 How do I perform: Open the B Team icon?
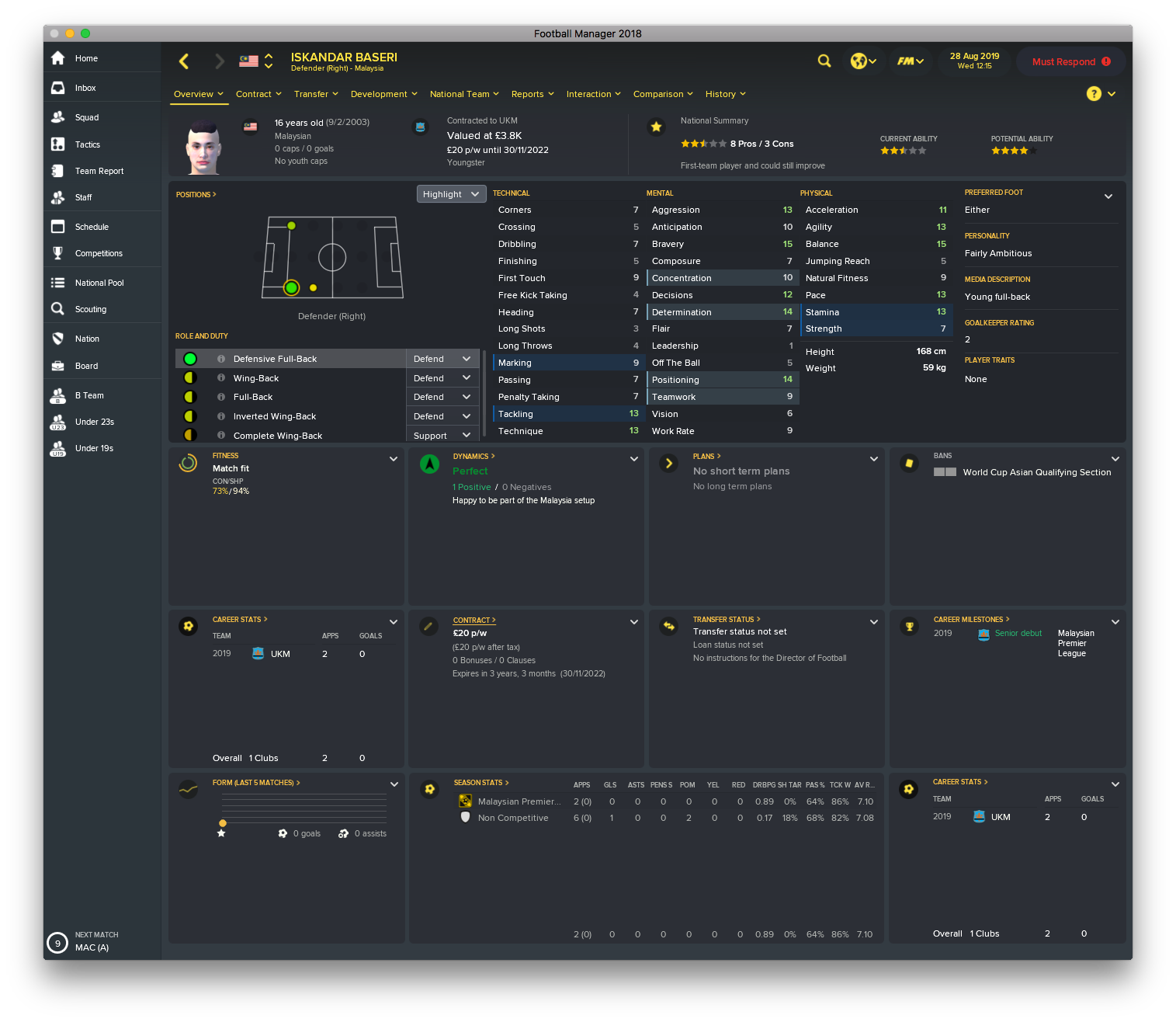(x=57, y=395)
